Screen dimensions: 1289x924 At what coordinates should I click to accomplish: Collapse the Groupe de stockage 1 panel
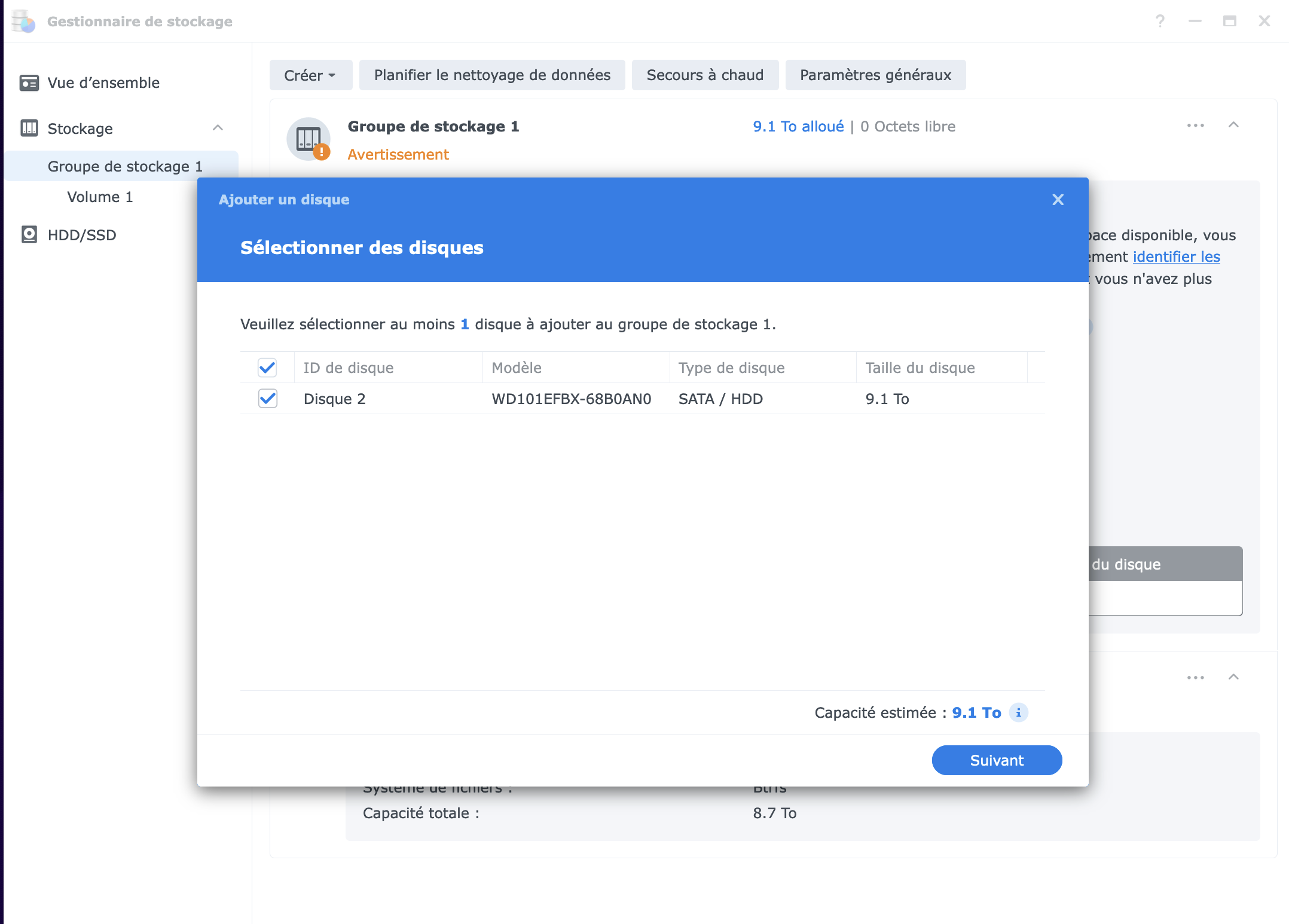[x=1233, y=126]
